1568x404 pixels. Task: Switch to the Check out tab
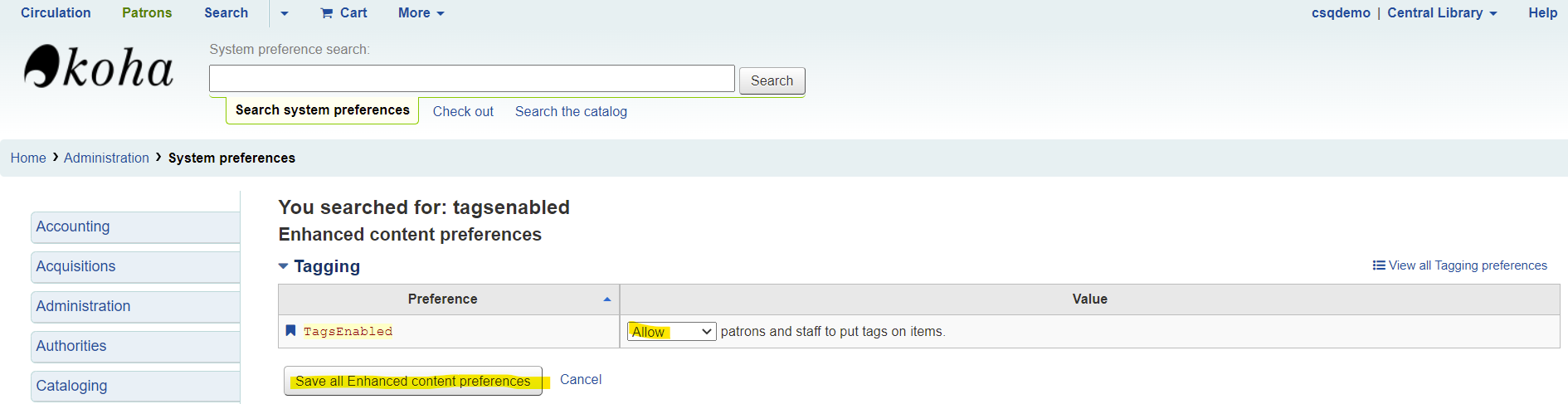(x=463, y=112)
